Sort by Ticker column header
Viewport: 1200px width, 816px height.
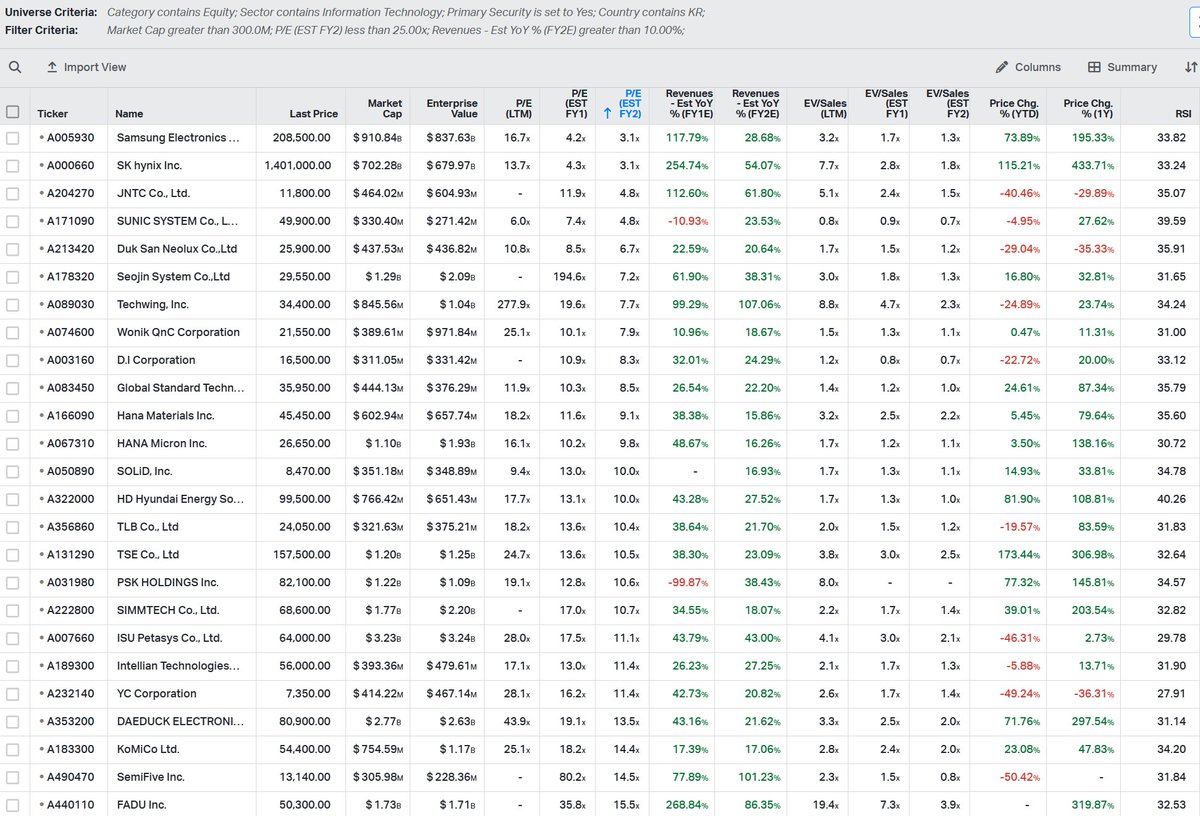pyautogui.click(x=52, y=114)
